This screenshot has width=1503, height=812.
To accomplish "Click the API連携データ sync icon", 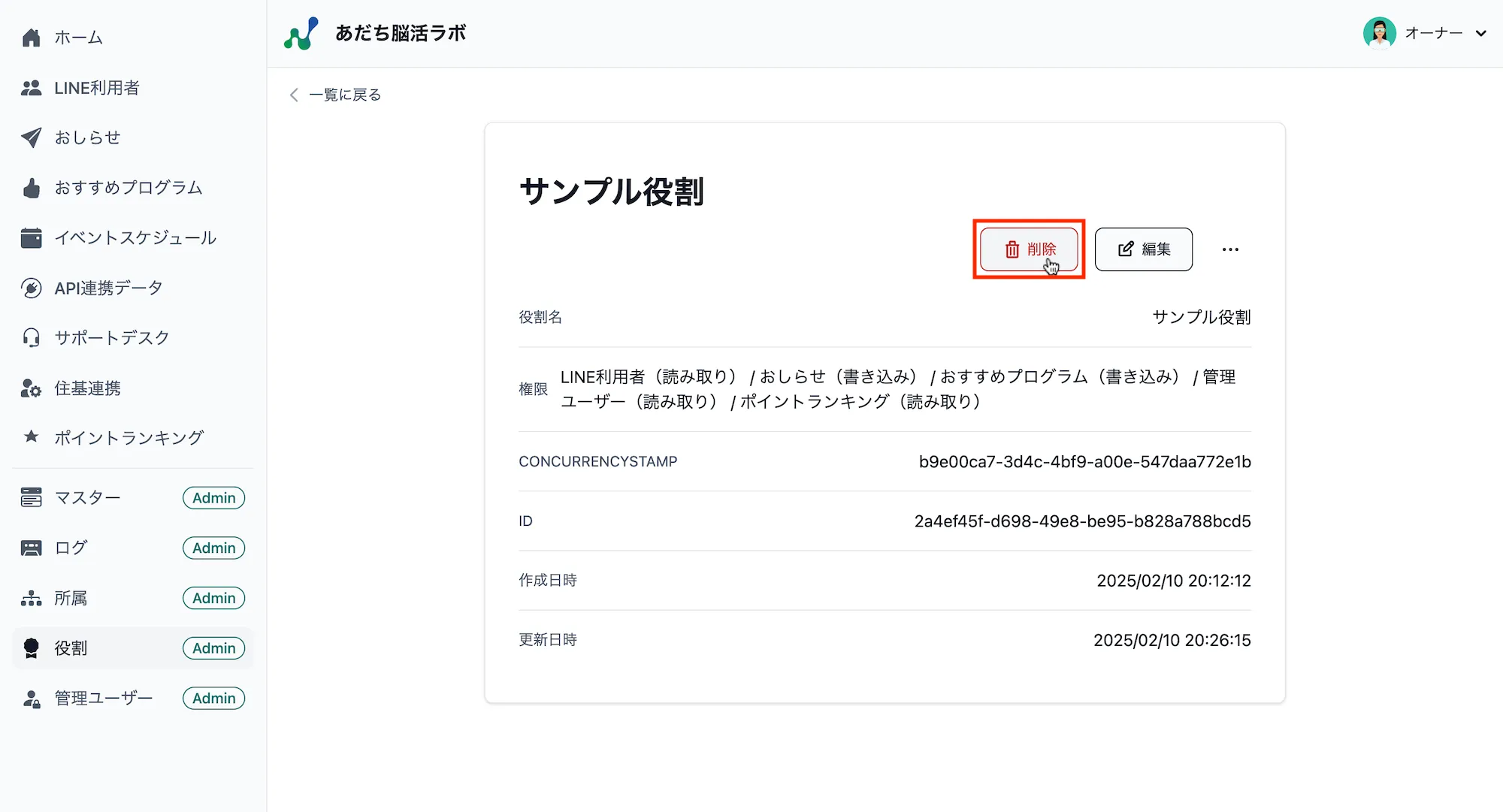I will 31,288.
